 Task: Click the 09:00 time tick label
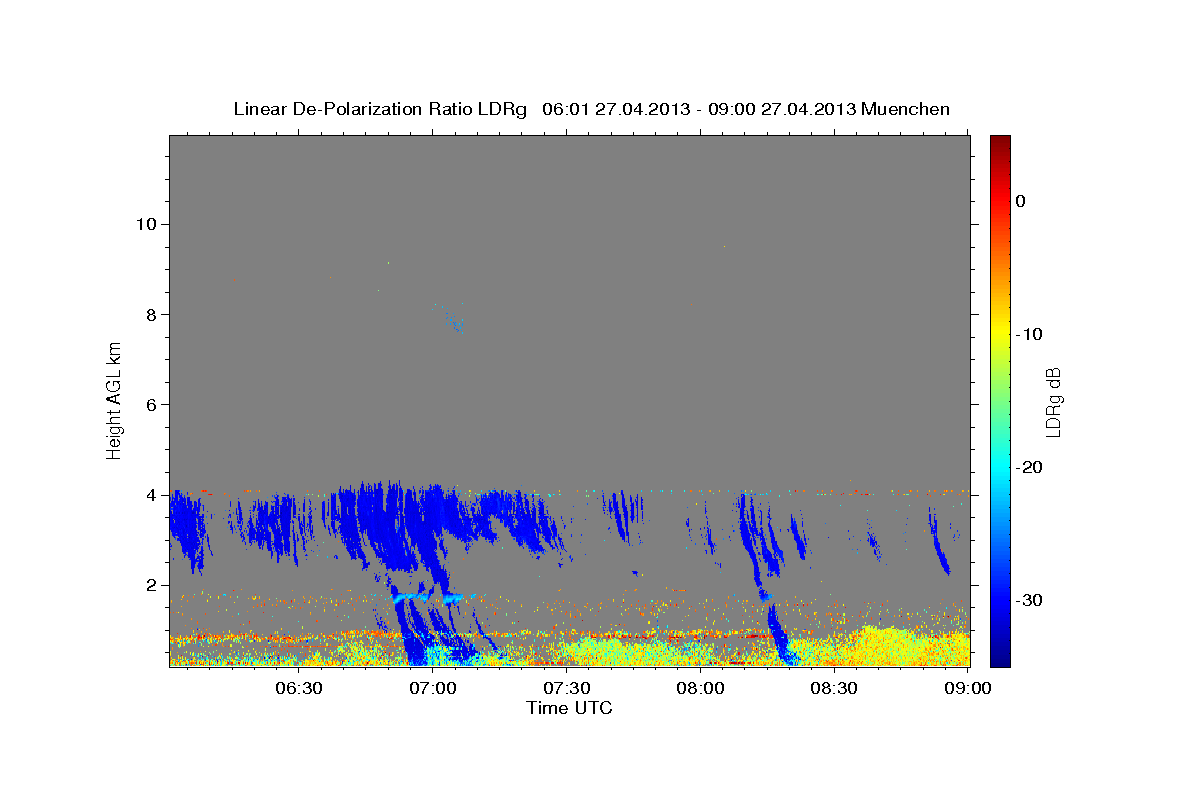(x=968, y=689)
